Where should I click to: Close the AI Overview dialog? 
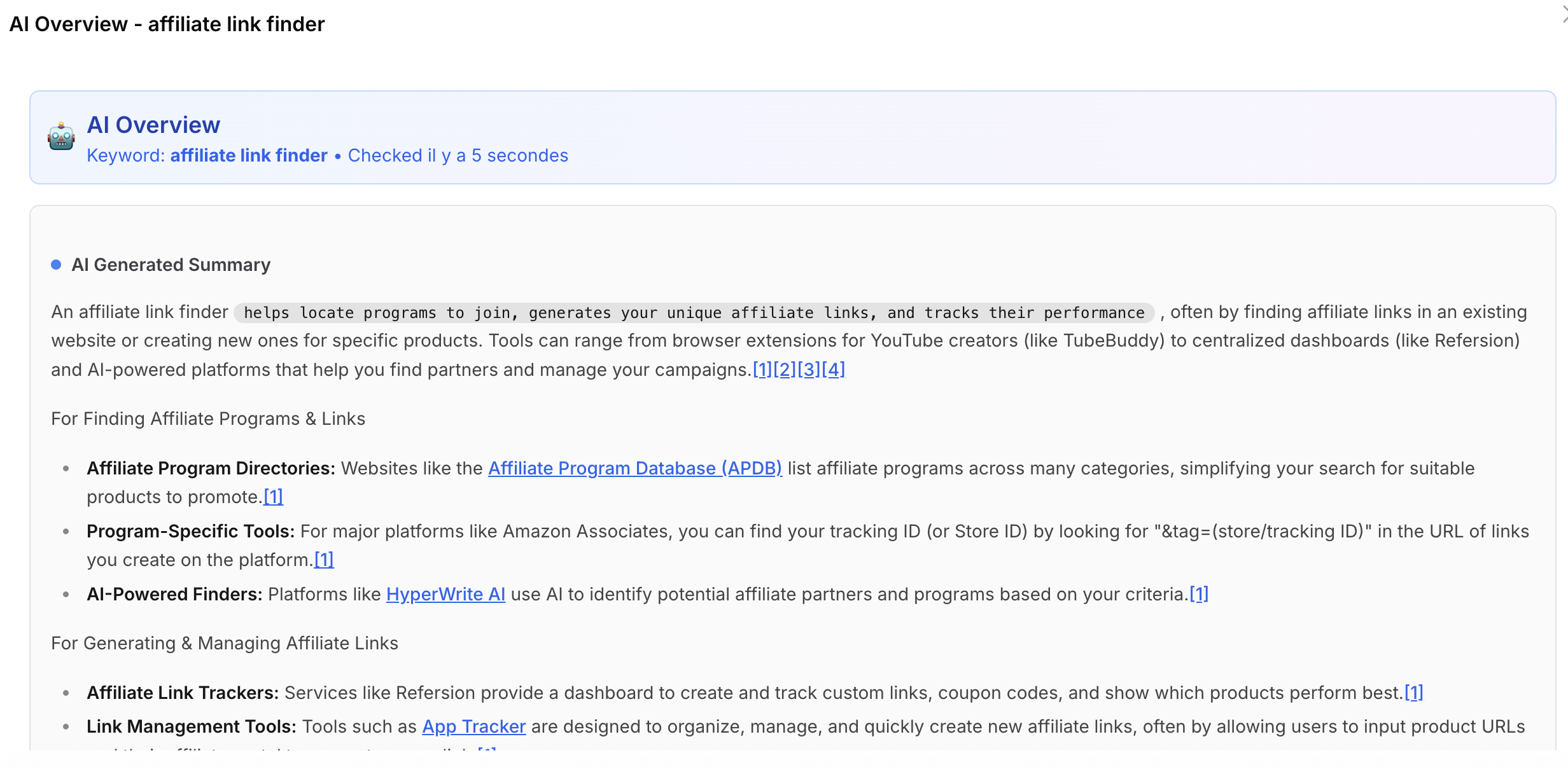1564,15
